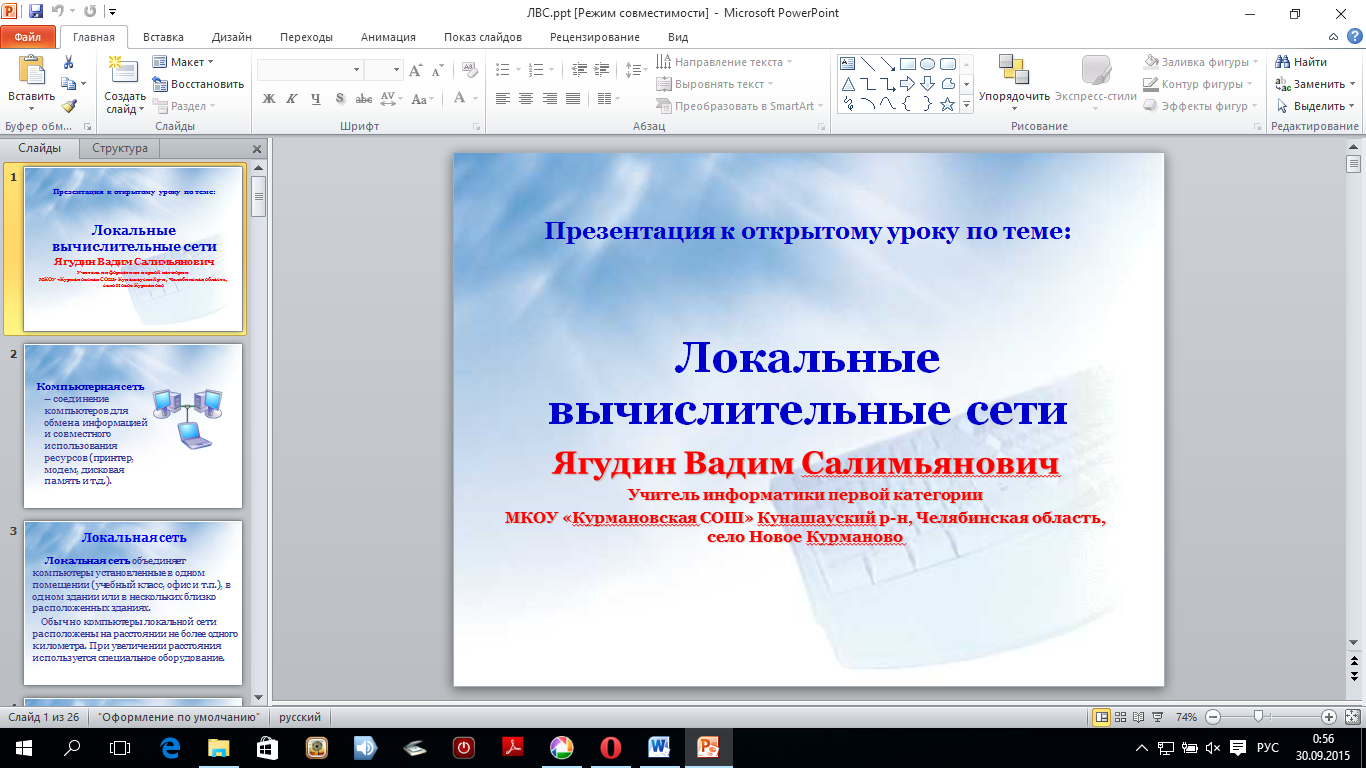Click the Copy icon in clipboard group
This screenshot has width=1366, height=768.
(68, 84)
